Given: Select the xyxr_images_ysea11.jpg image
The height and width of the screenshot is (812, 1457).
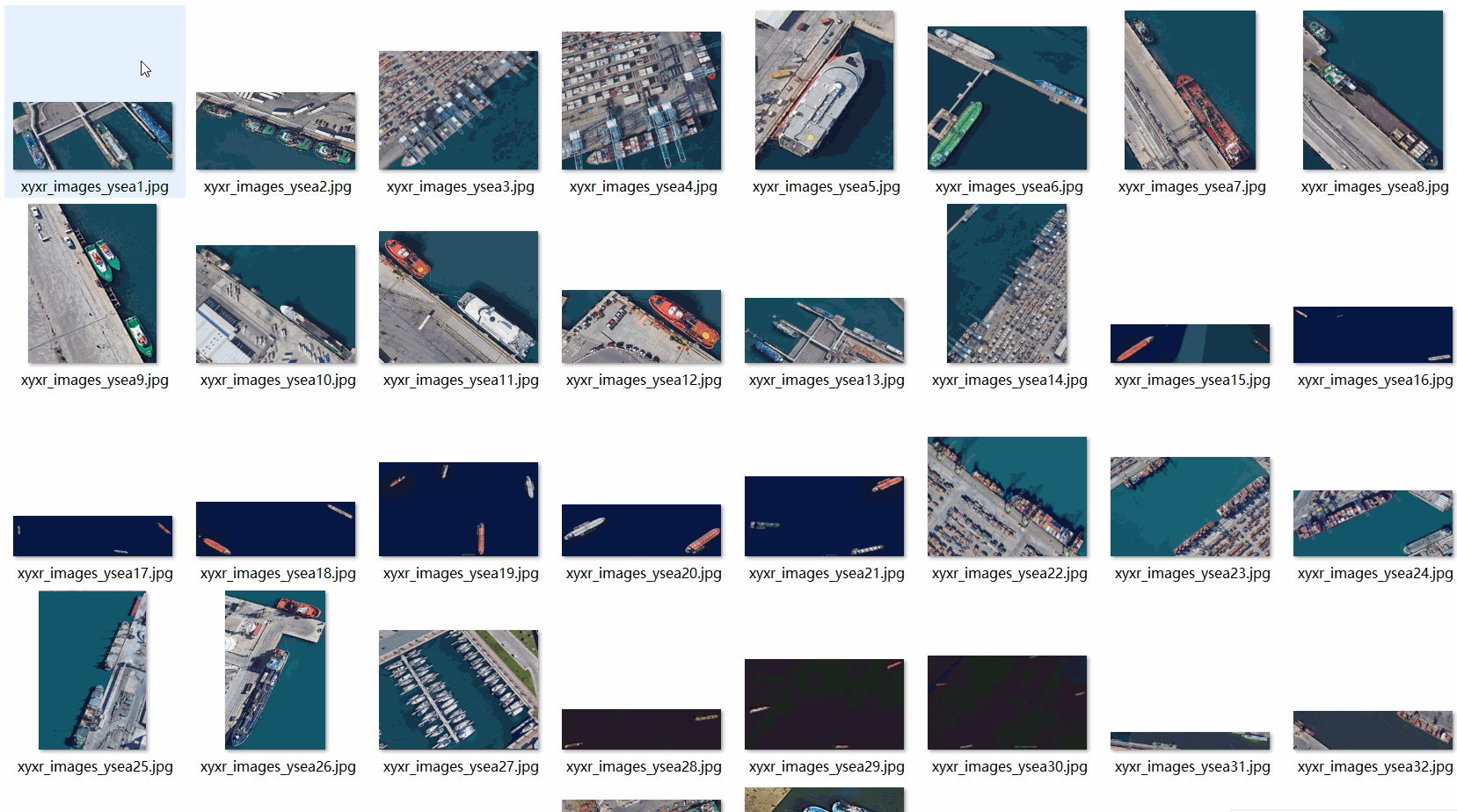Looking at the screenshot, I should 458,297.
